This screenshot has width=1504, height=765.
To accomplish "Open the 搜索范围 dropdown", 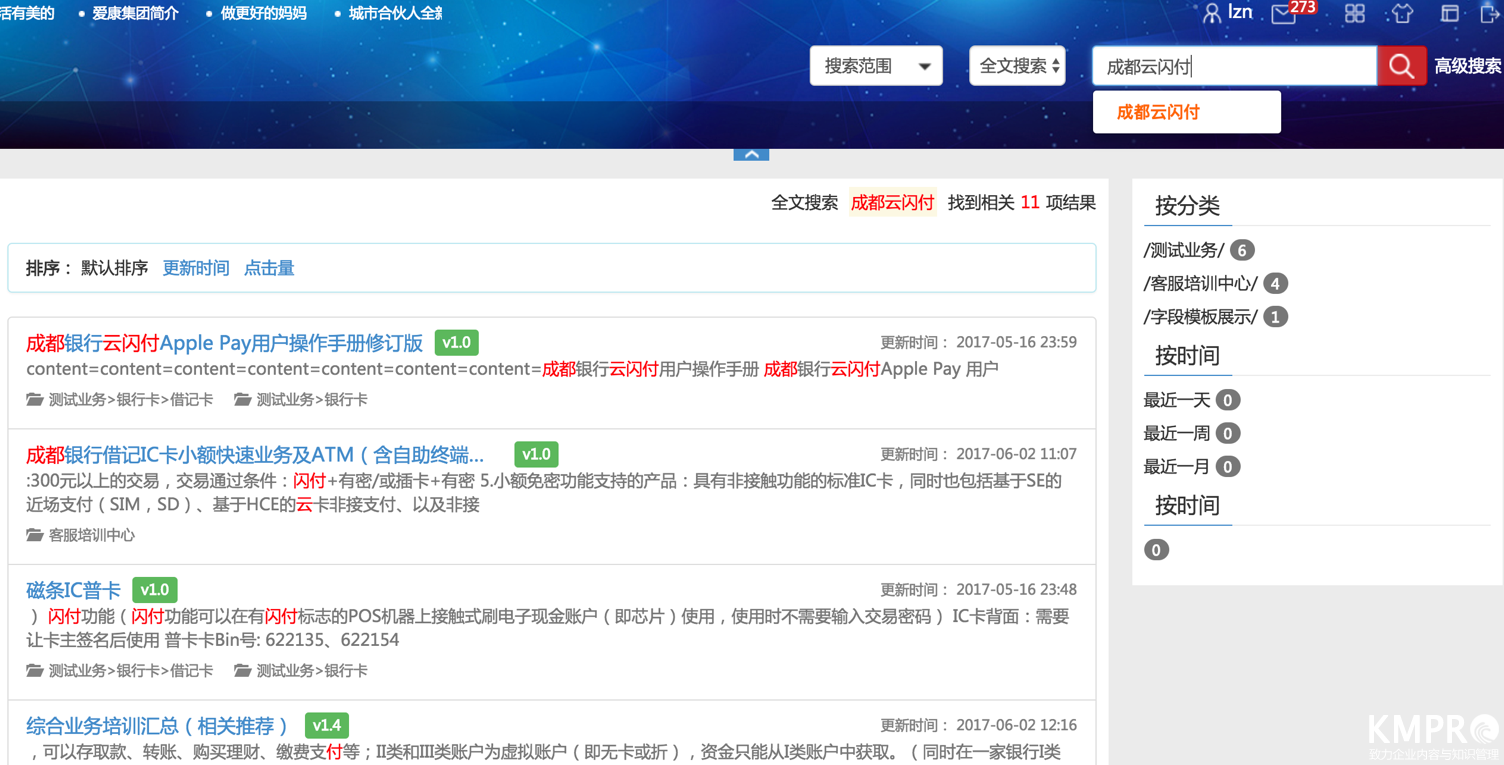I will tap(876, 66).
